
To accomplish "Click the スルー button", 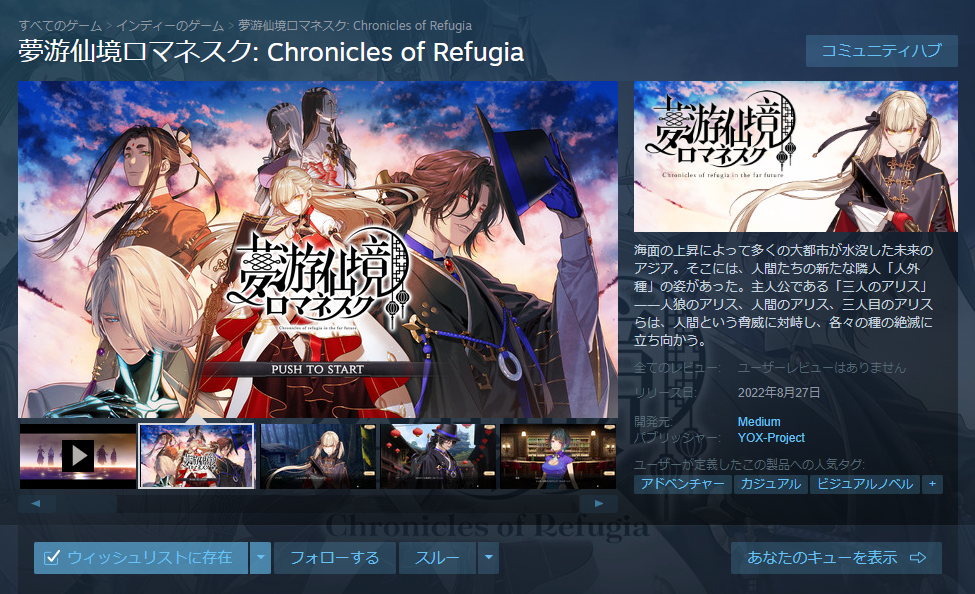I will (437, 558).
